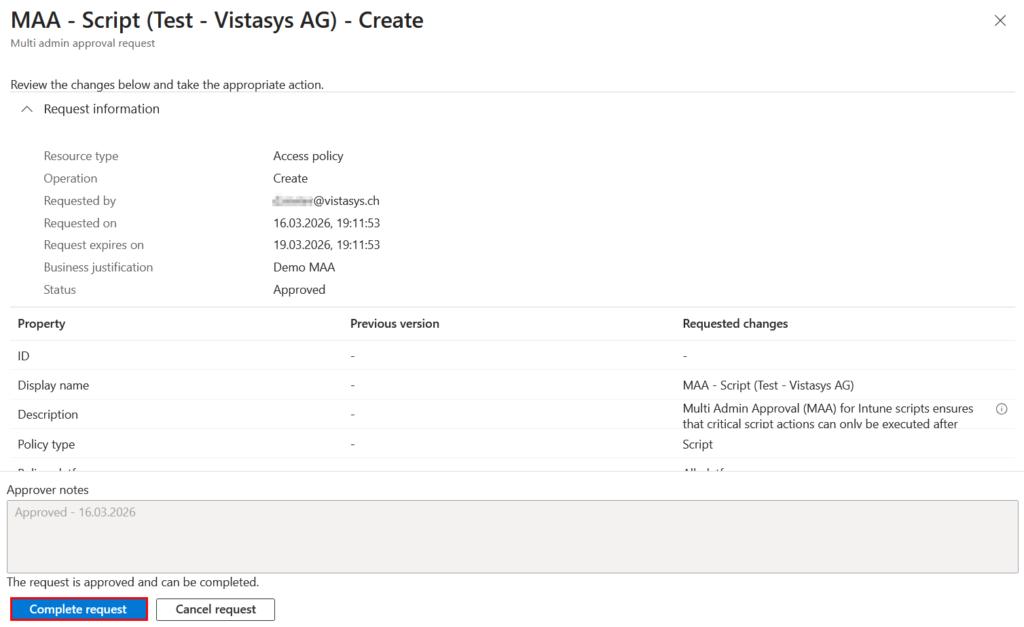Close the MAA request dialog
This screenshot has width=1024, height=627.
click(x=999, y=19)
